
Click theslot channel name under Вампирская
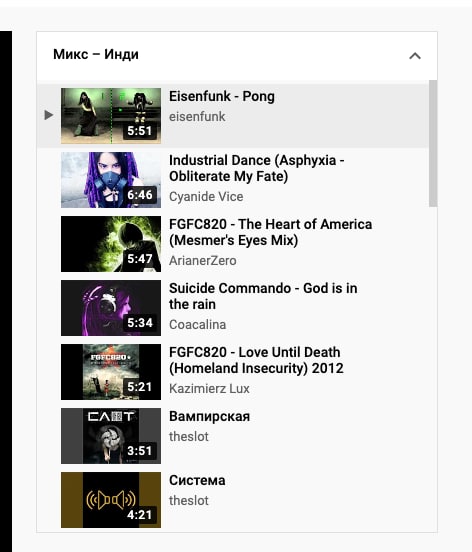coord(189,437)
